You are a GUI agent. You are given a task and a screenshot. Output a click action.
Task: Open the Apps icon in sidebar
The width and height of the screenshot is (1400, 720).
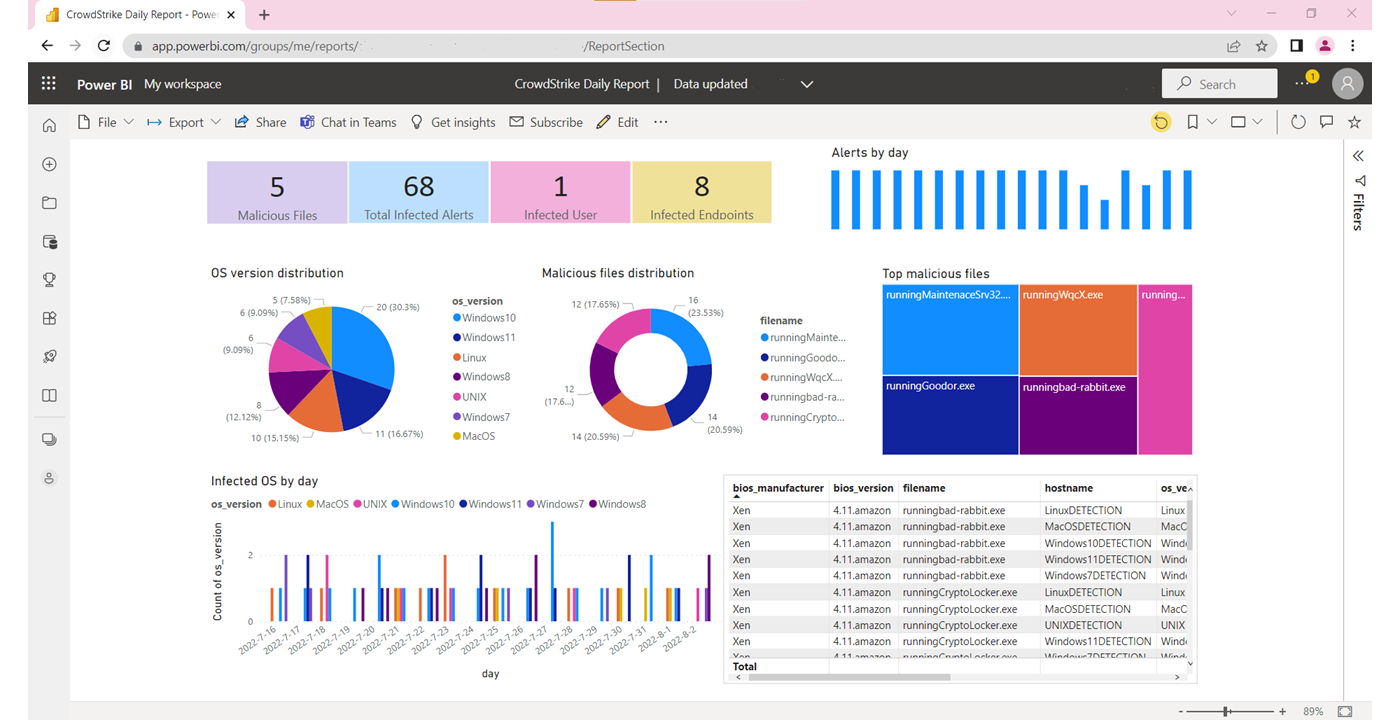(x=49, y=318)
